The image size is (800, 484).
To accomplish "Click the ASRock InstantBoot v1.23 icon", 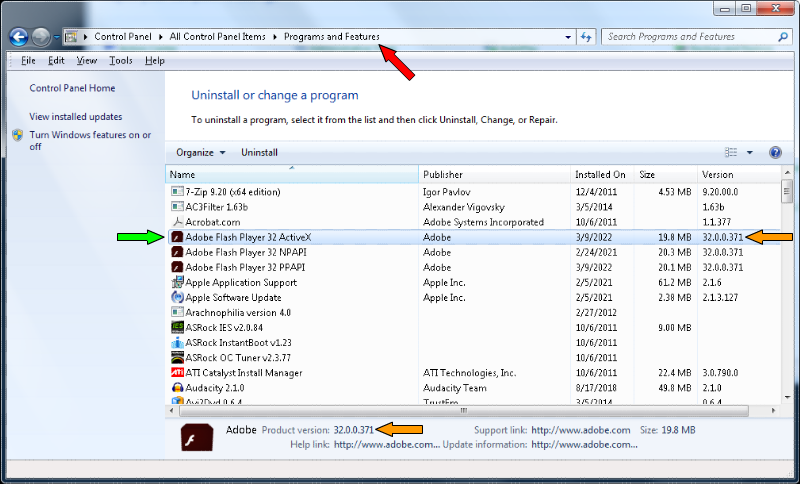I will 177,342.
